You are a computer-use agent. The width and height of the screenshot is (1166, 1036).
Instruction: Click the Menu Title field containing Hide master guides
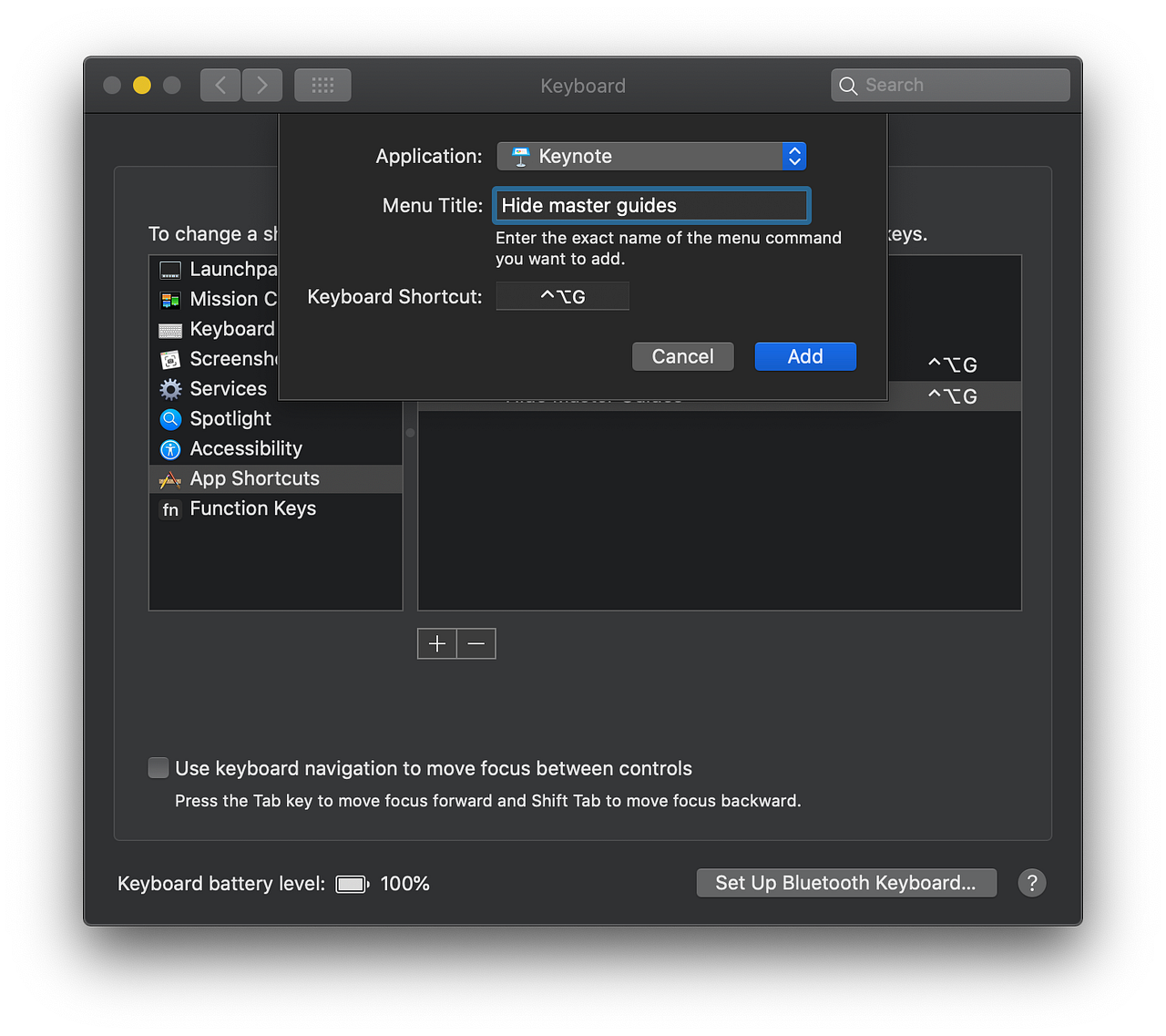tap(650, 205)
